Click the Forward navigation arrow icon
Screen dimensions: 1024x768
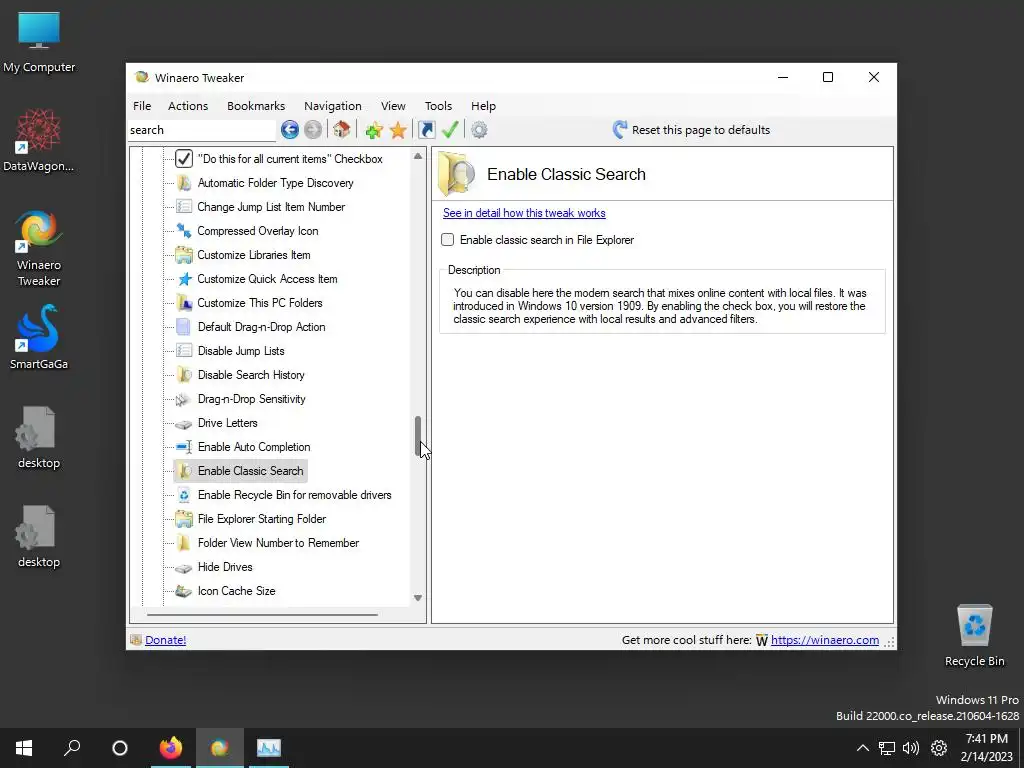coord(313,130)
